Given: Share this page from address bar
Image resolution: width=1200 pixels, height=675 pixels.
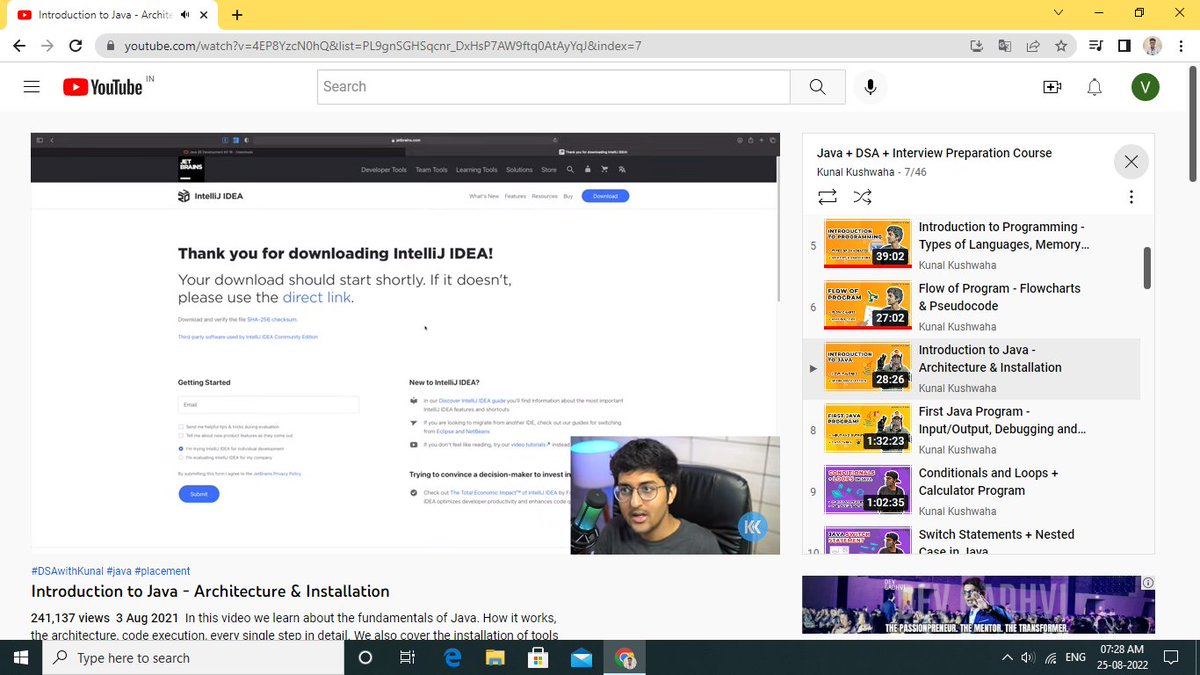Looking at the screenshot, I should 1033,46.
